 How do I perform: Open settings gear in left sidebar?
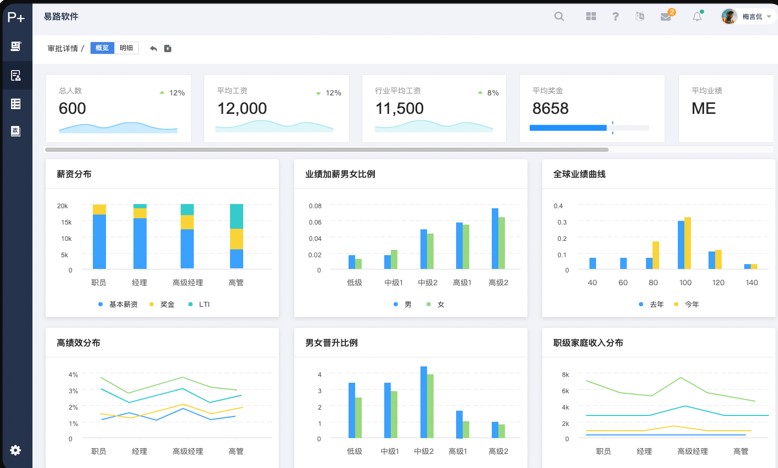point(15,450)
